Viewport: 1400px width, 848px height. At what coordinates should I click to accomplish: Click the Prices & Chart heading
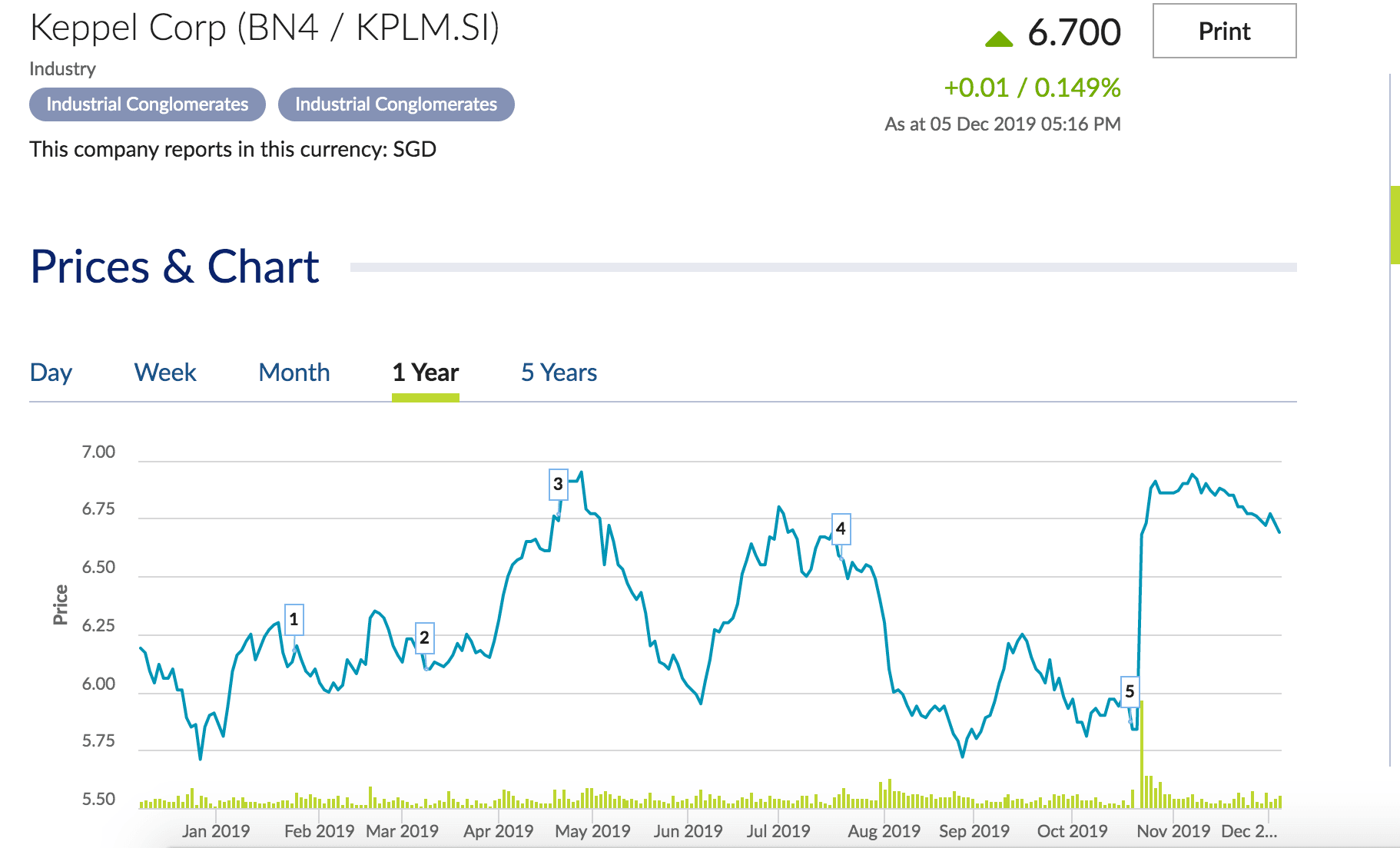(x=174, y=267)
